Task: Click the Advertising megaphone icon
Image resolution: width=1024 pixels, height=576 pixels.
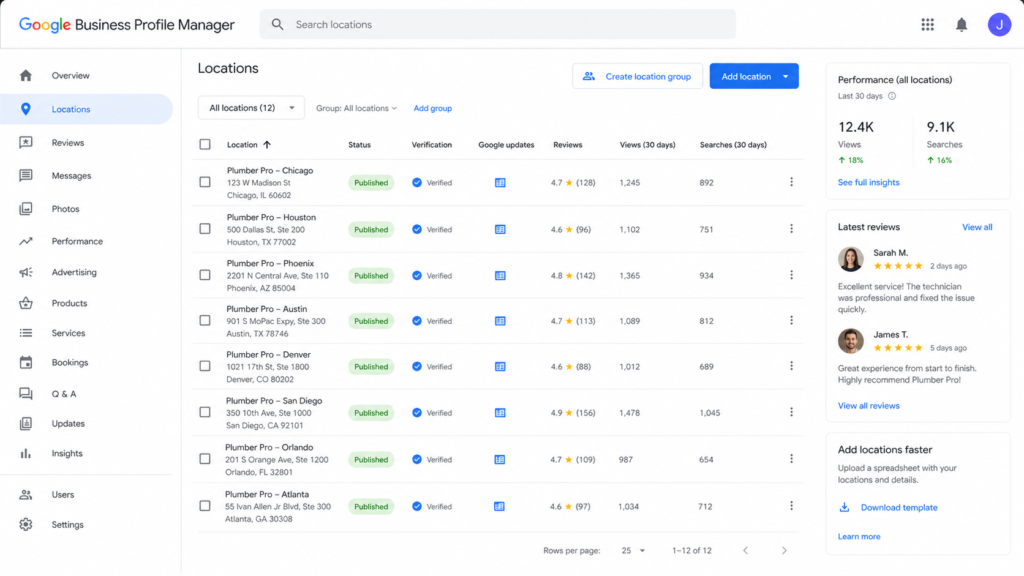Action: (25, 272)
